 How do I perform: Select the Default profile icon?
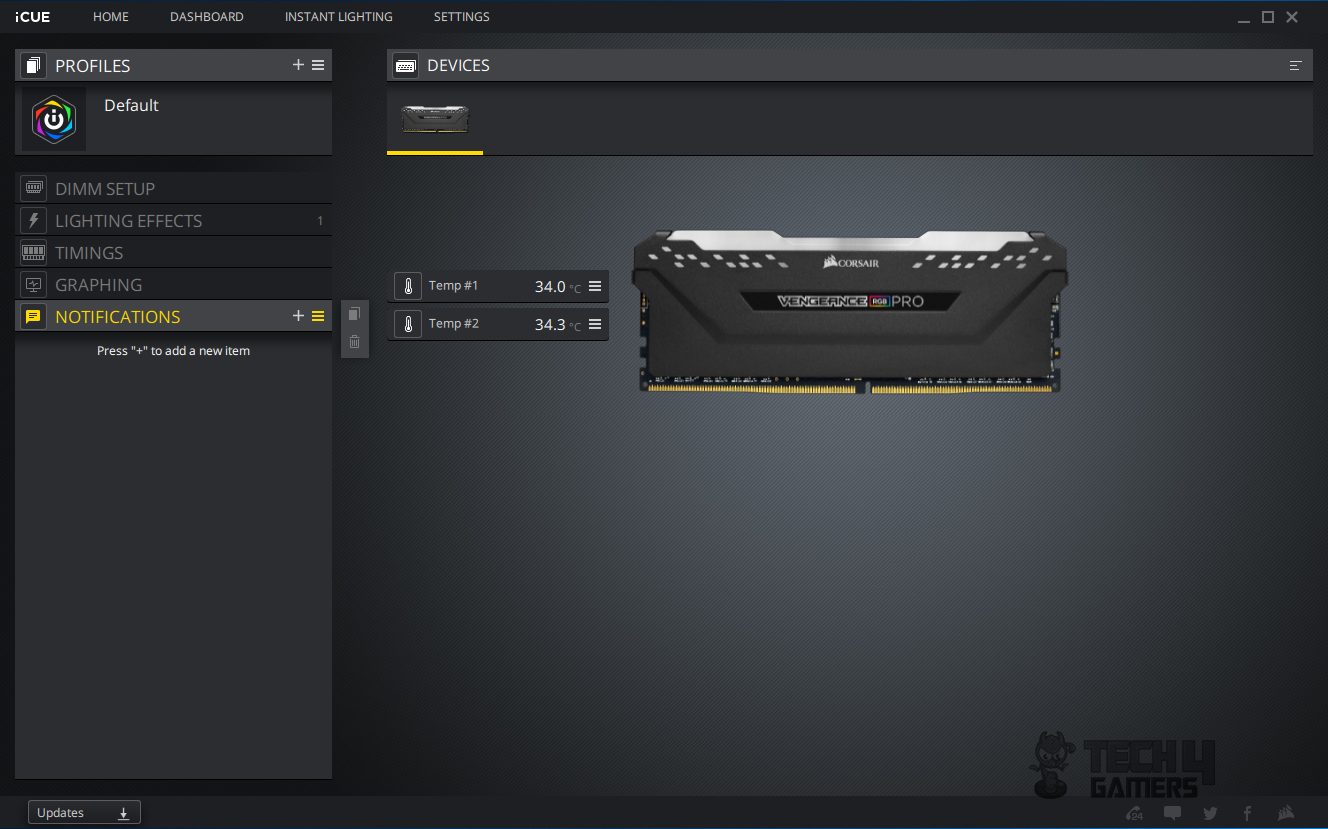54,119
